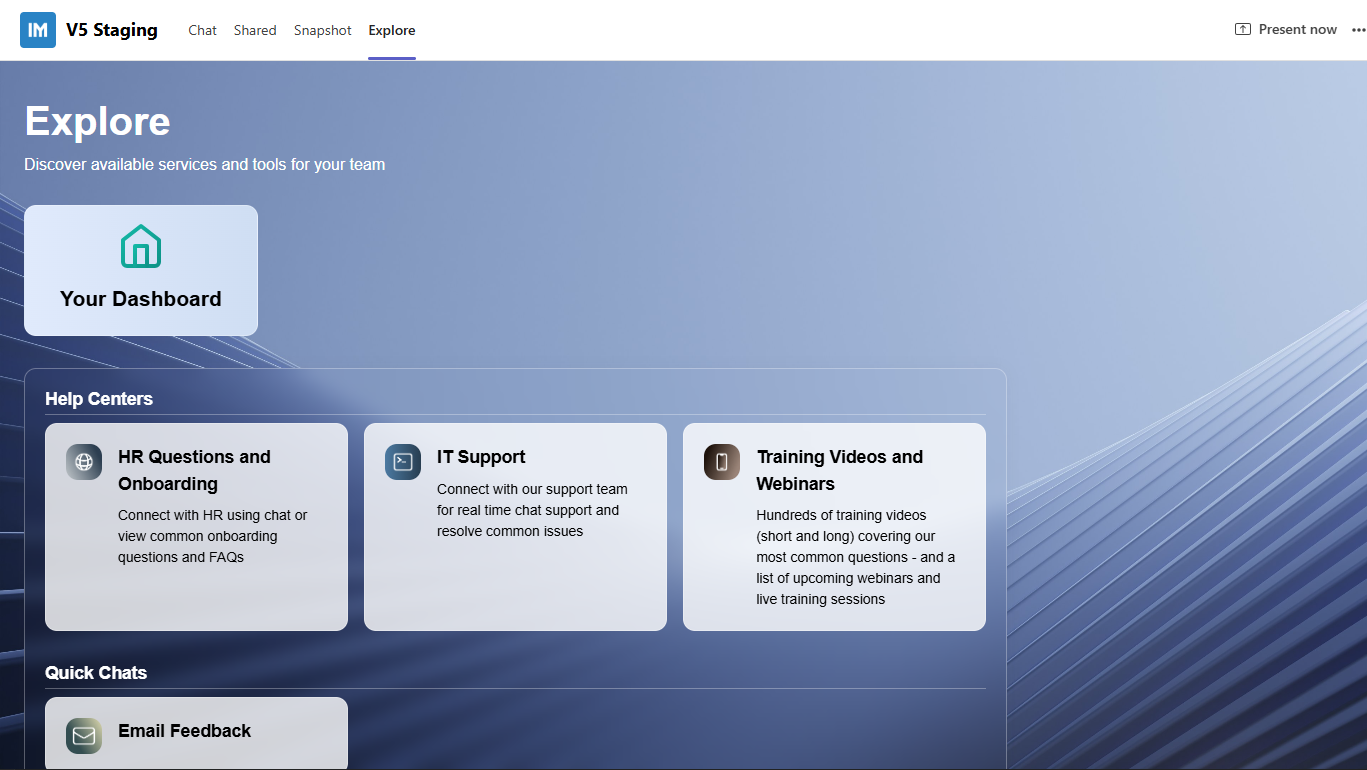Open the Training Videos and Webinars title
Image resolution: width=1367 pixels, height=770 pixels.
[839, 470]
